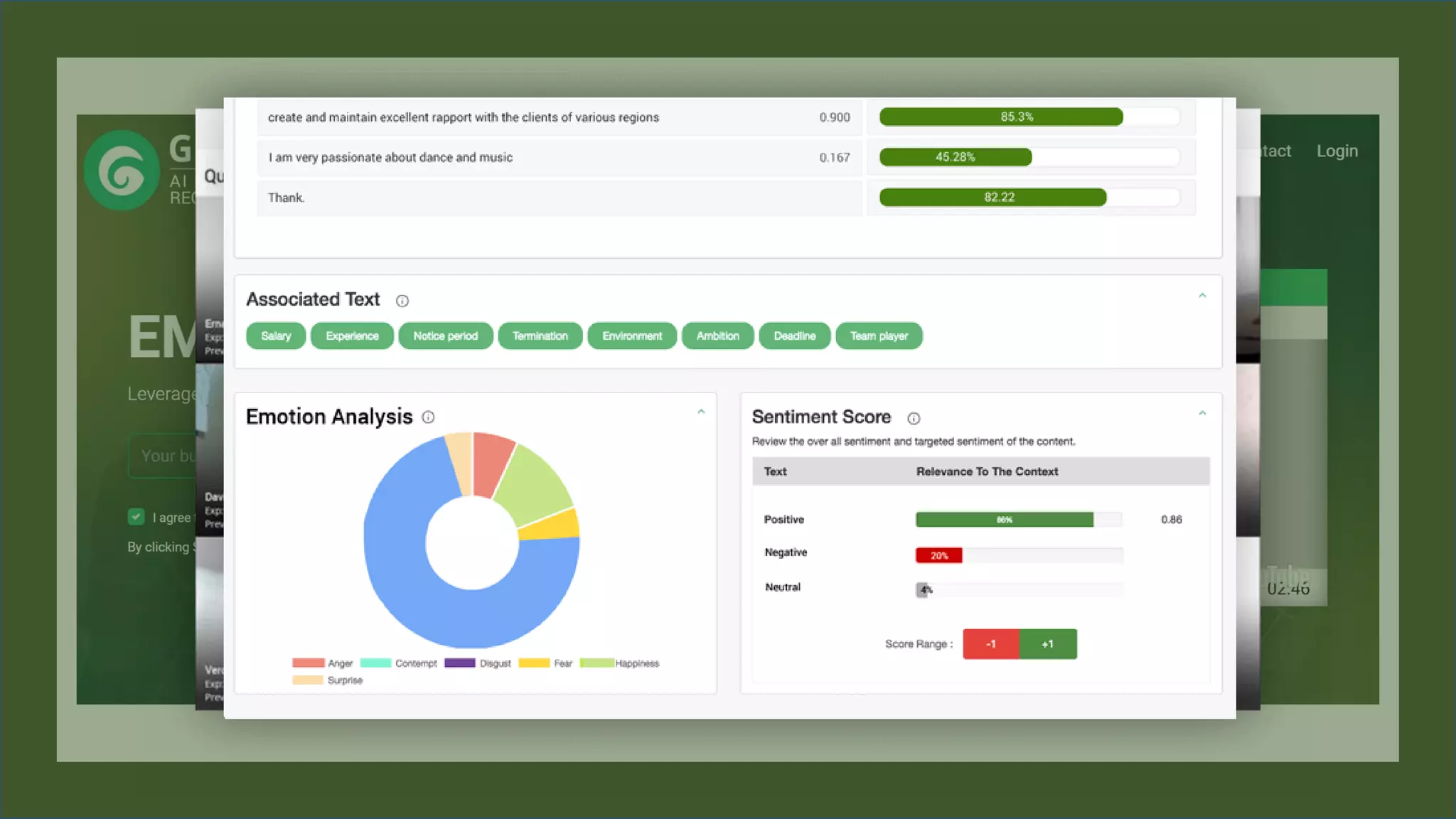
Task: Click the green spiral logo icon
Action: point(122,170)
